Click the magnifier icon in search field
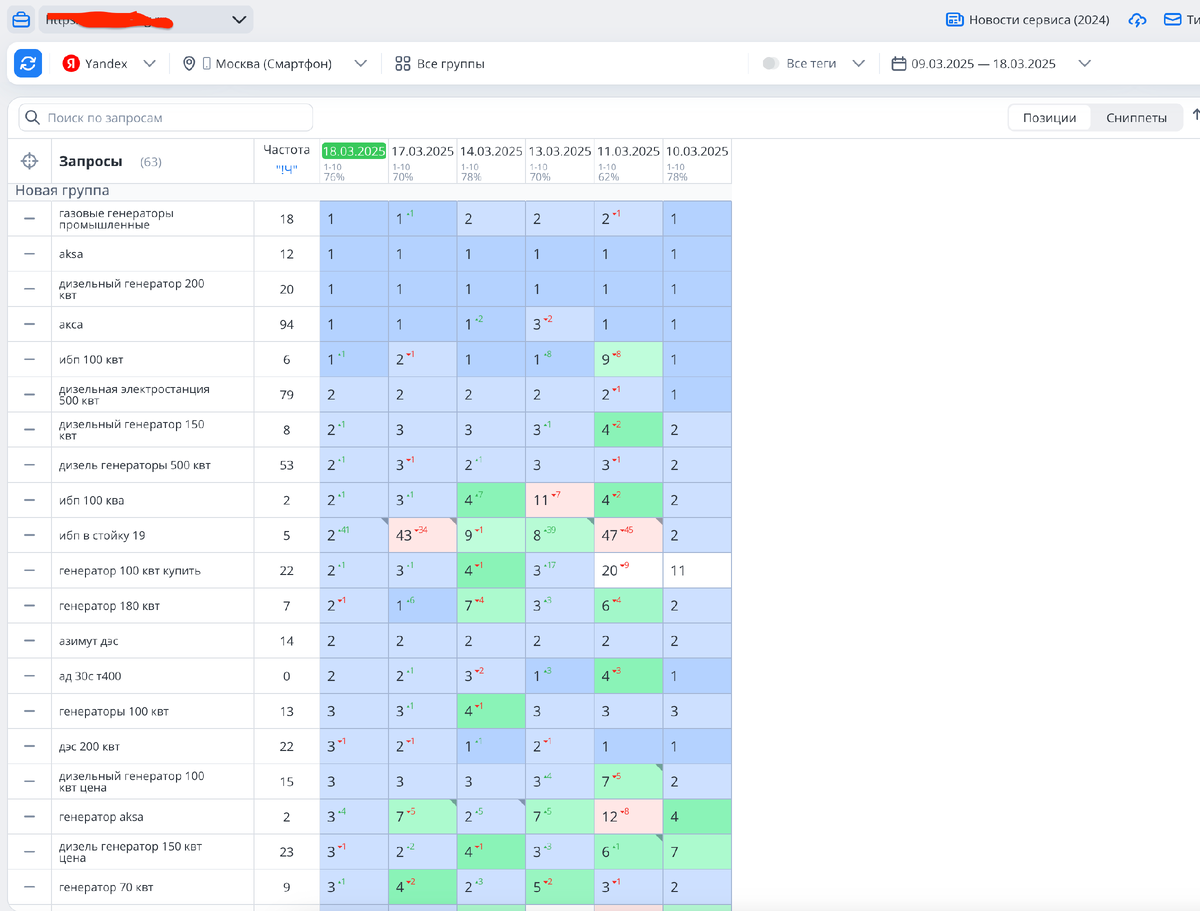1200x911 pixels. (33, 118)
